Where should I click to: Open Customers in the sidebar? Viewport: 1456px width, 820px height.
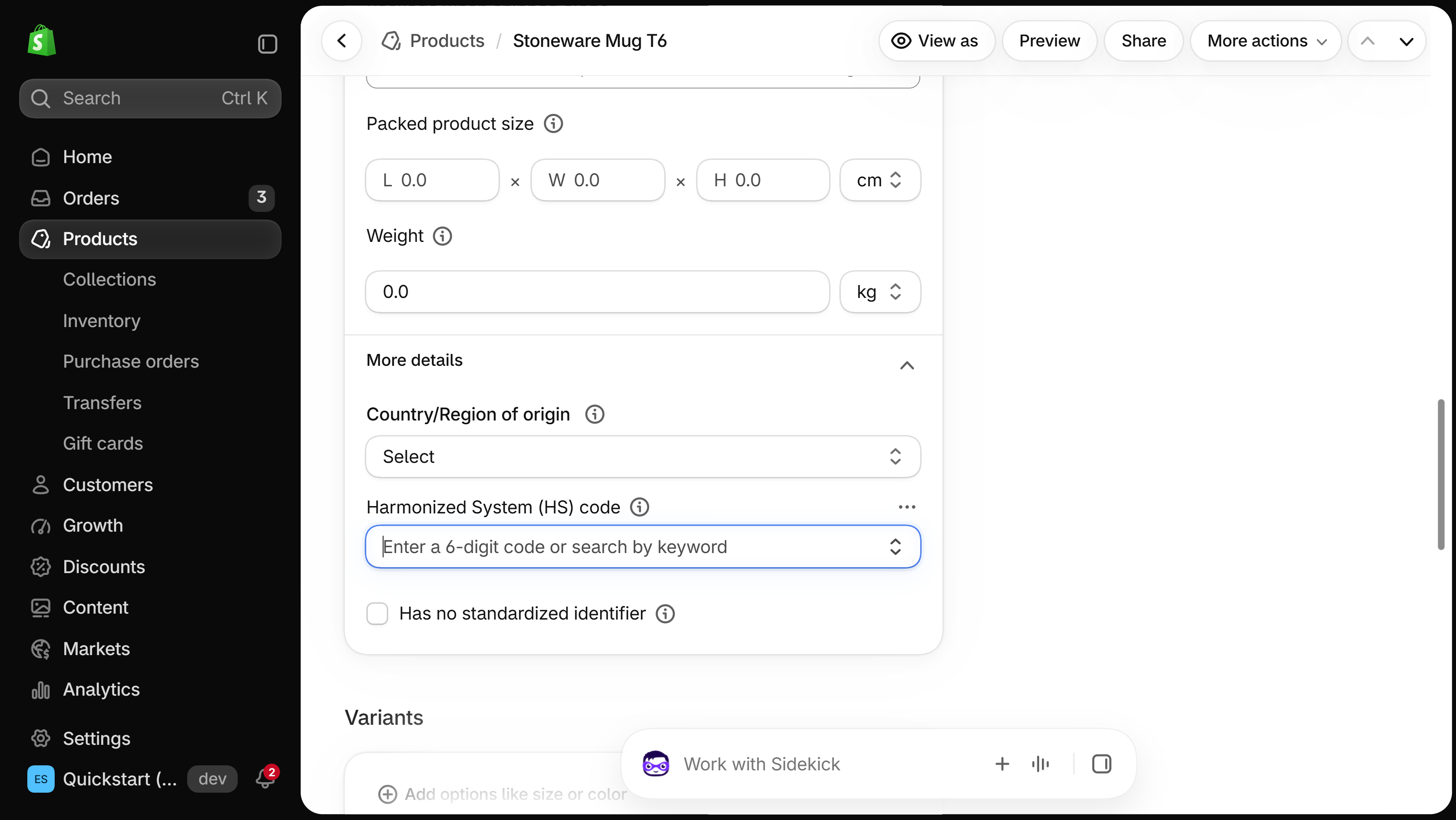[150, 484]
